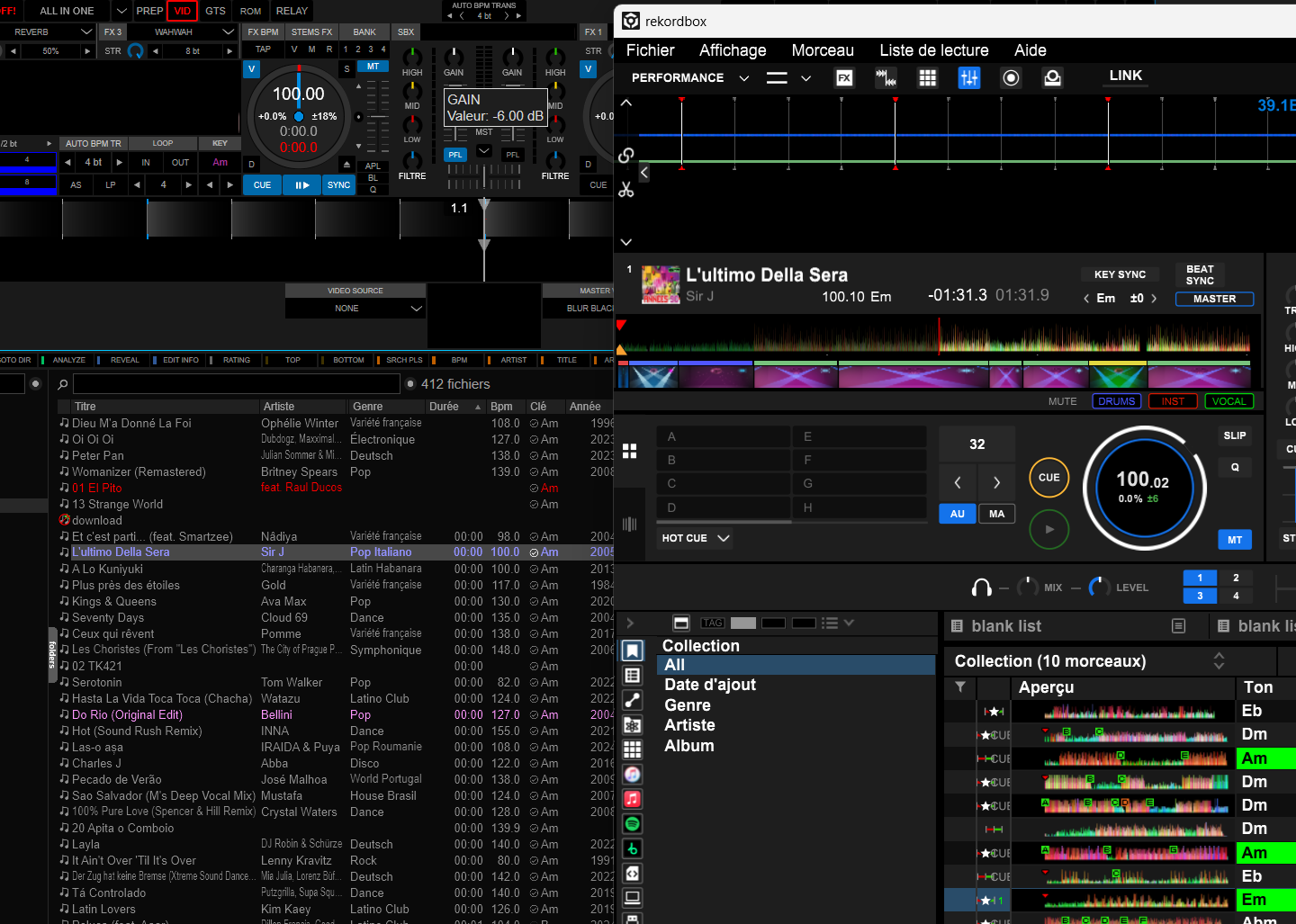Click the yellow CUE button on rekordbox deck

(1048, 478)
